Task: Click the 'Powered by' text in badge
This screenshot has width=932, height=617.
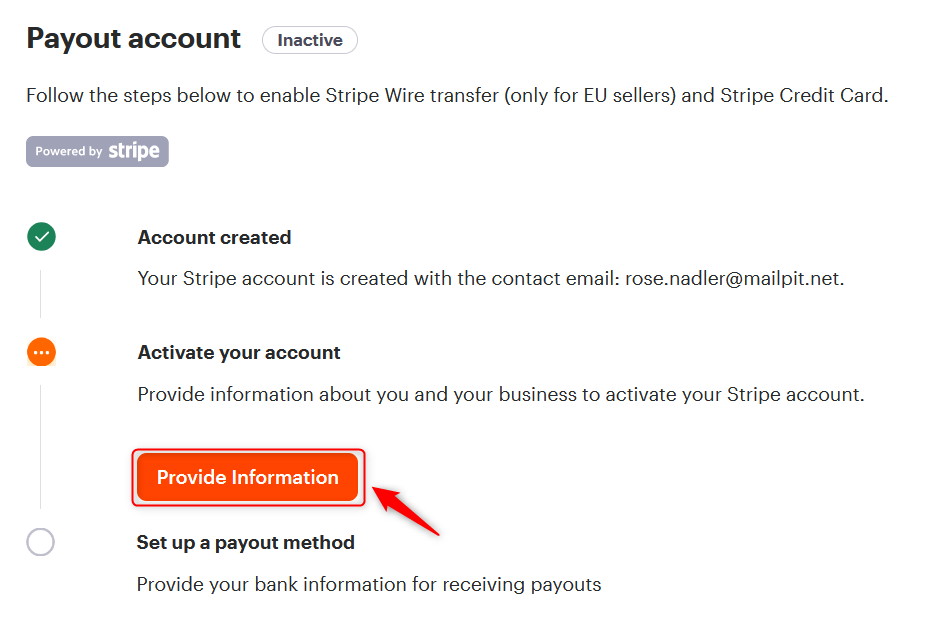Action: click(x=69, y=151)
